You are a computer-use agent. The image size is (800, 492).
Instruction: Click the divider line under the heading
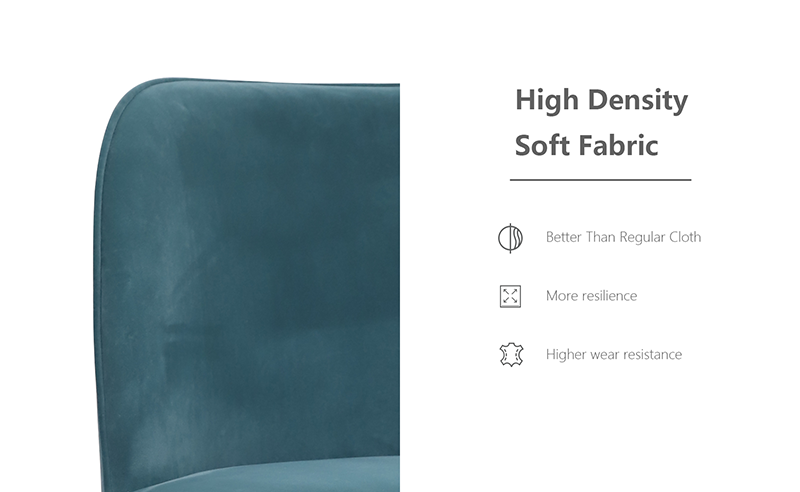tap(601, 180)
